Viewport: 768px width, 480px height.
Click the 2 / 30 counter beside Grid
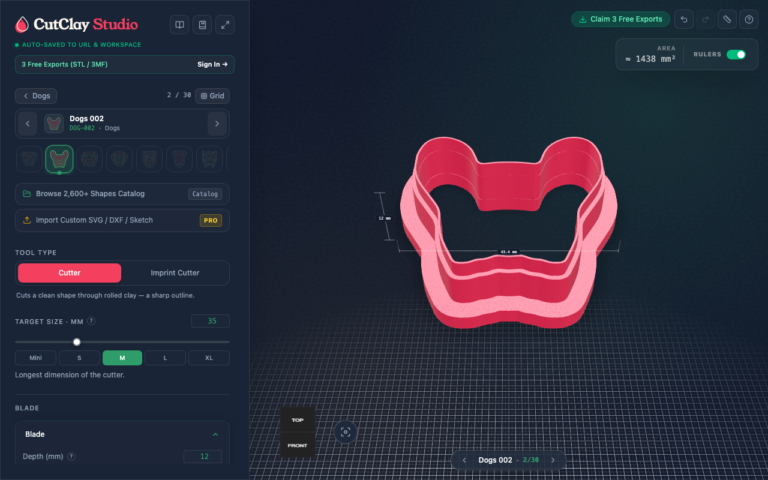(179, 95)
